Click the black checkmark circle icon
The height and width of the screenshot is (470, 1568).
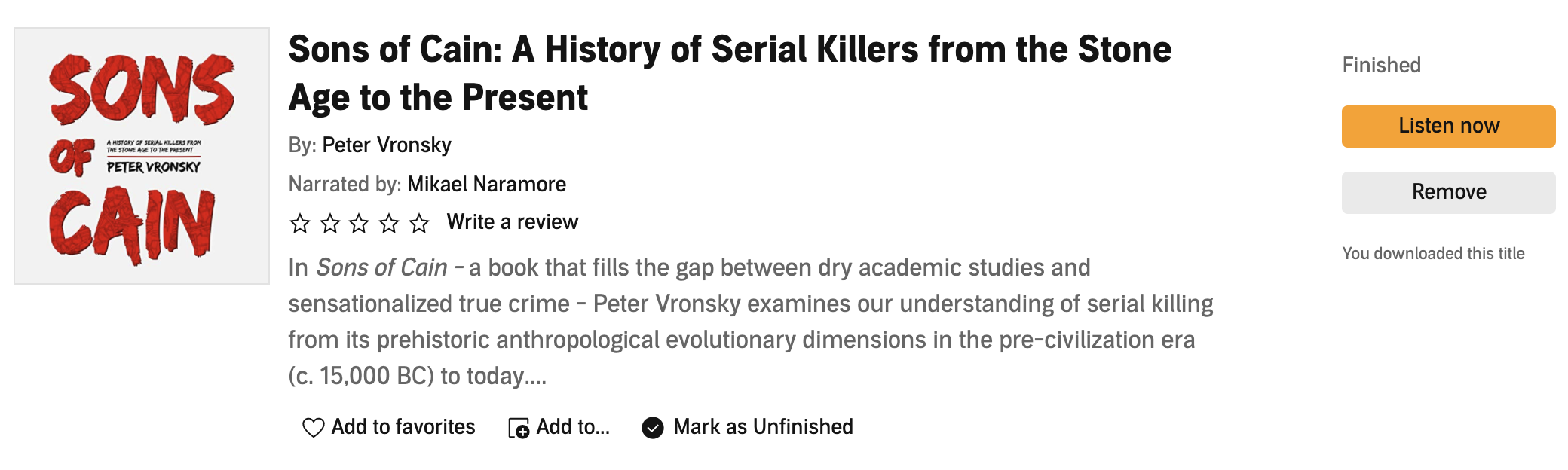[653, 428]
